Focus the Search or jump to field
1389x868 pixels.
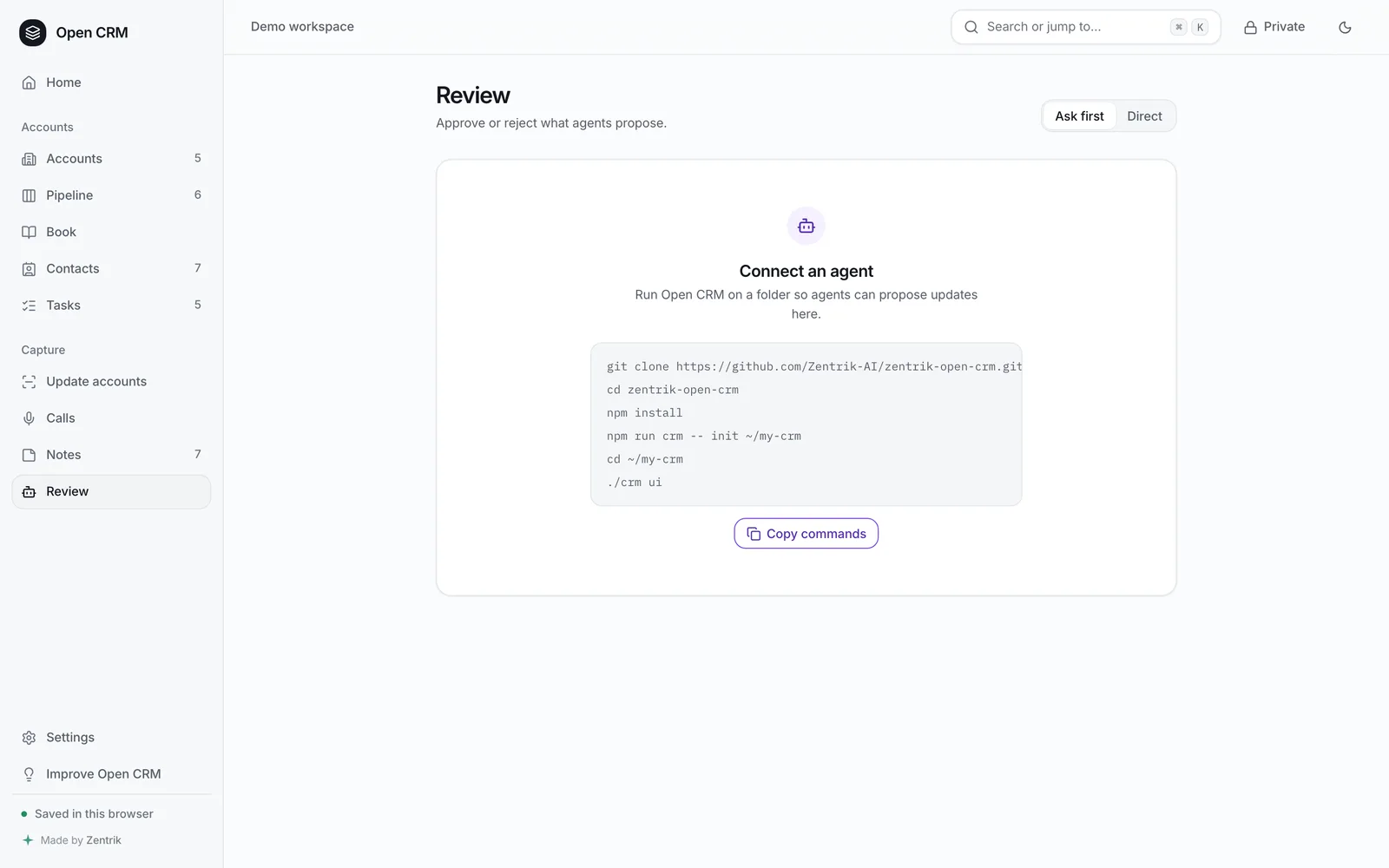[x=1086, y=27]
